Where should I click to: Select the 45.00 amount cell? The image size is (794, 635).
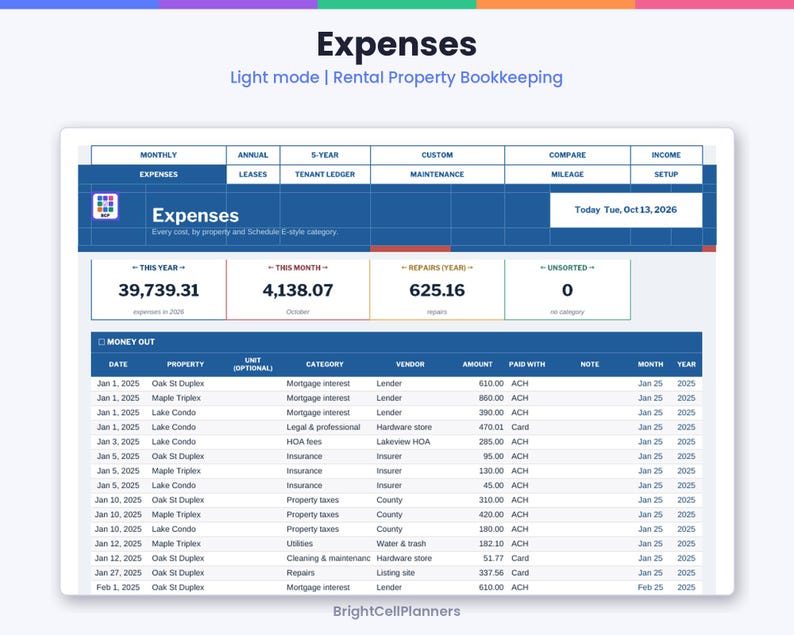[479, 485]
